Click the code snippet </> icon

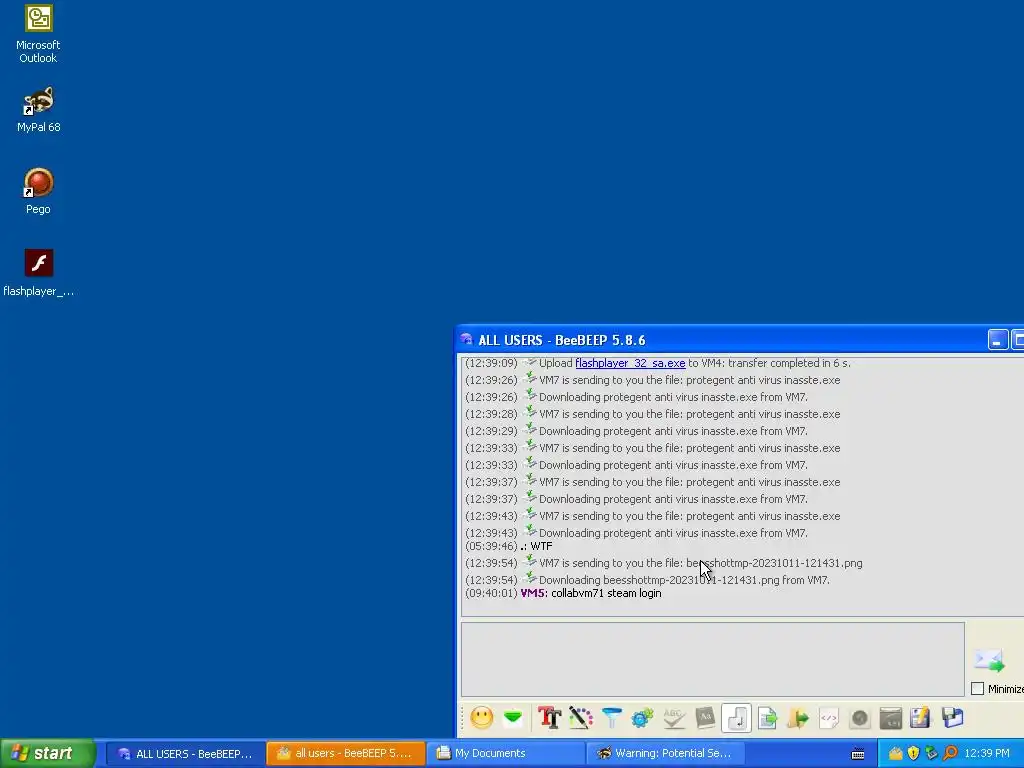point(829,718)
